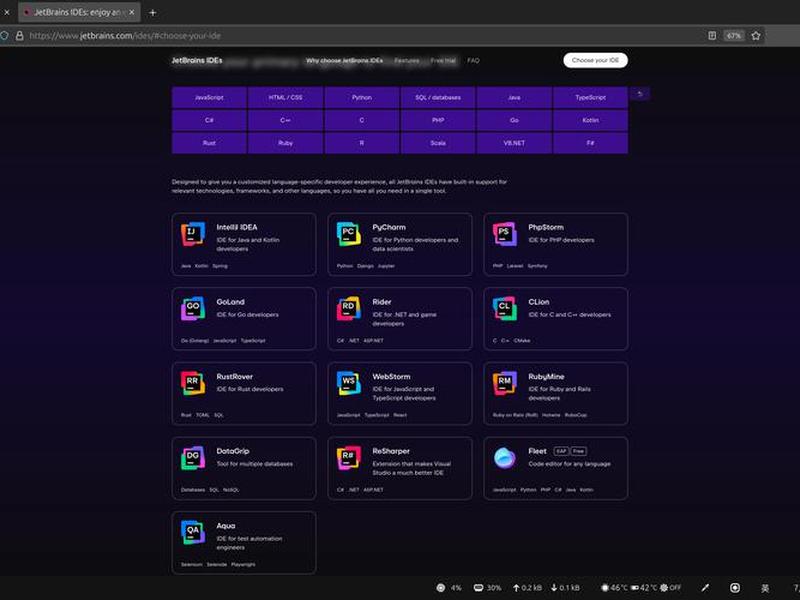The height and width of the screenshot is (600, 800).
Task: Reset the 67% zoom level indicator
Action: (734, 36)
